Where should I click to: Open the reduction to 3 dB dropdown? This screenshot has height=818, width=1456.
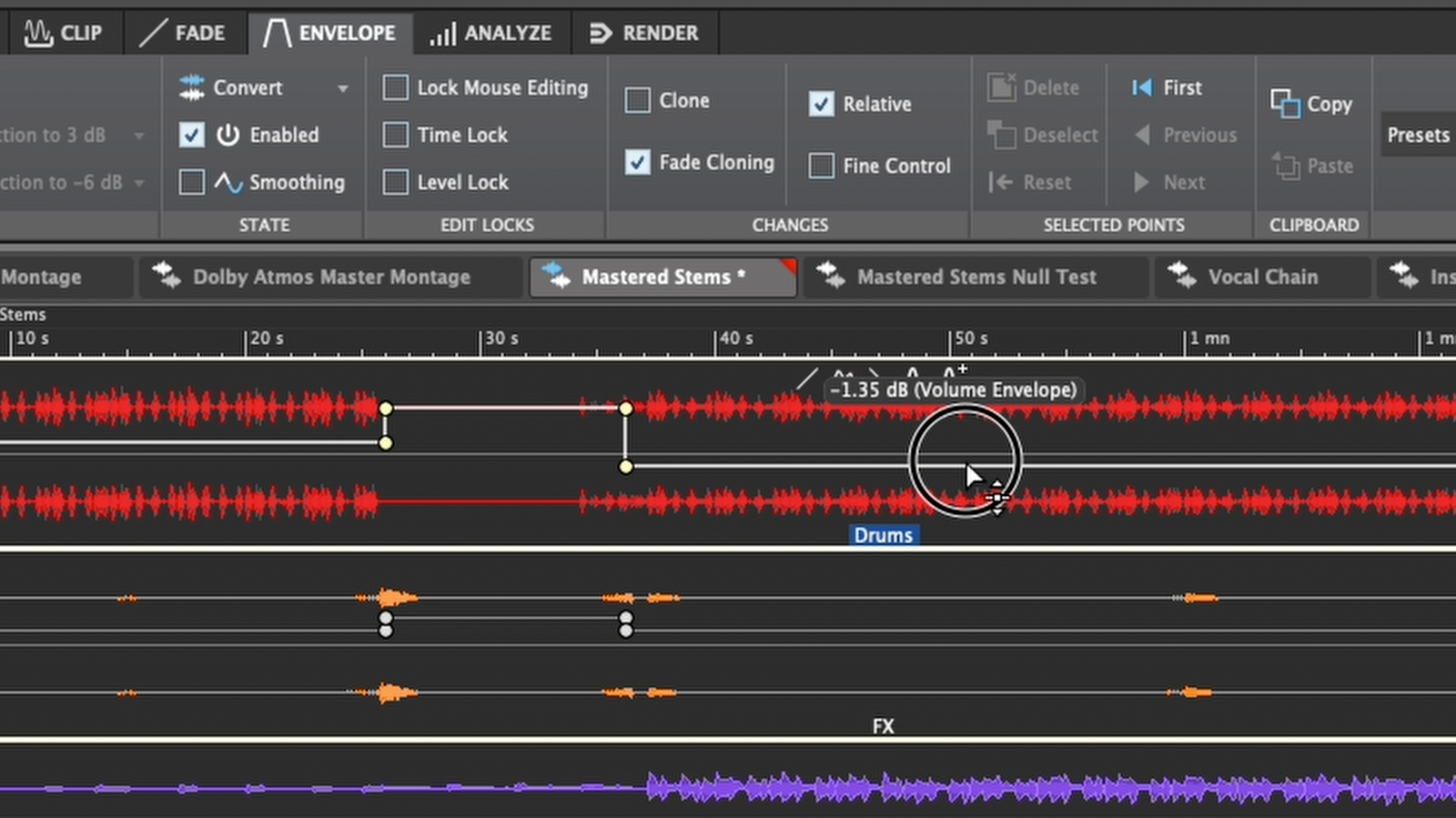coord(138,136)
